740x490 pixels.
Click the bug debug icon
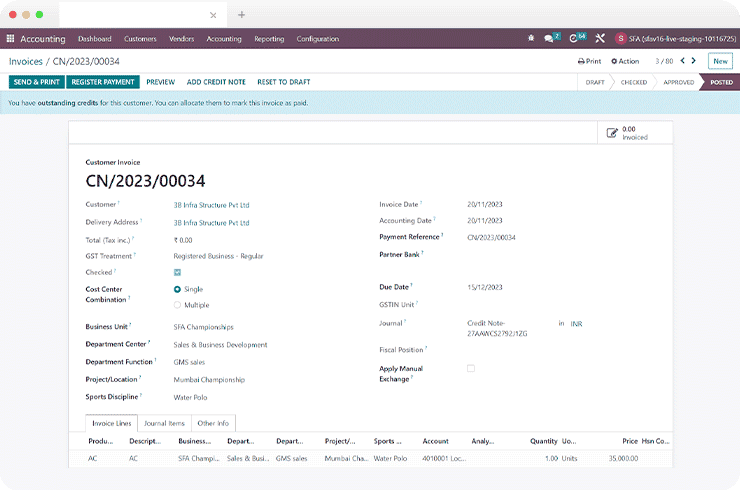pyautogui.click(x=531, y=39)
